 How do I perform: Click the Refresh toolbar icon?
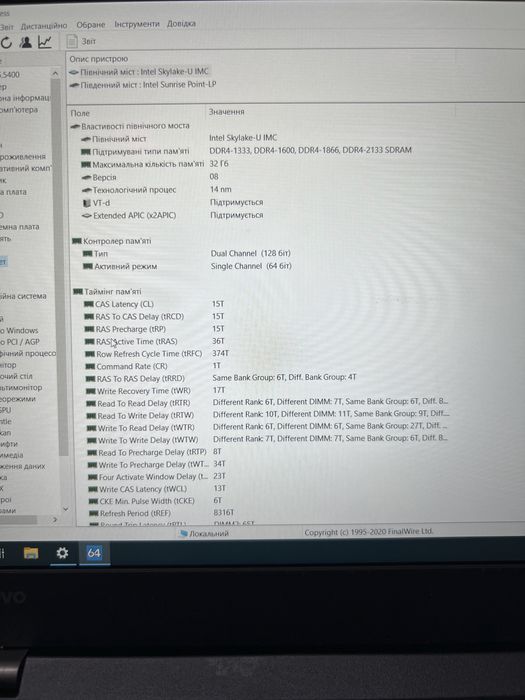(x=6, y=42)
